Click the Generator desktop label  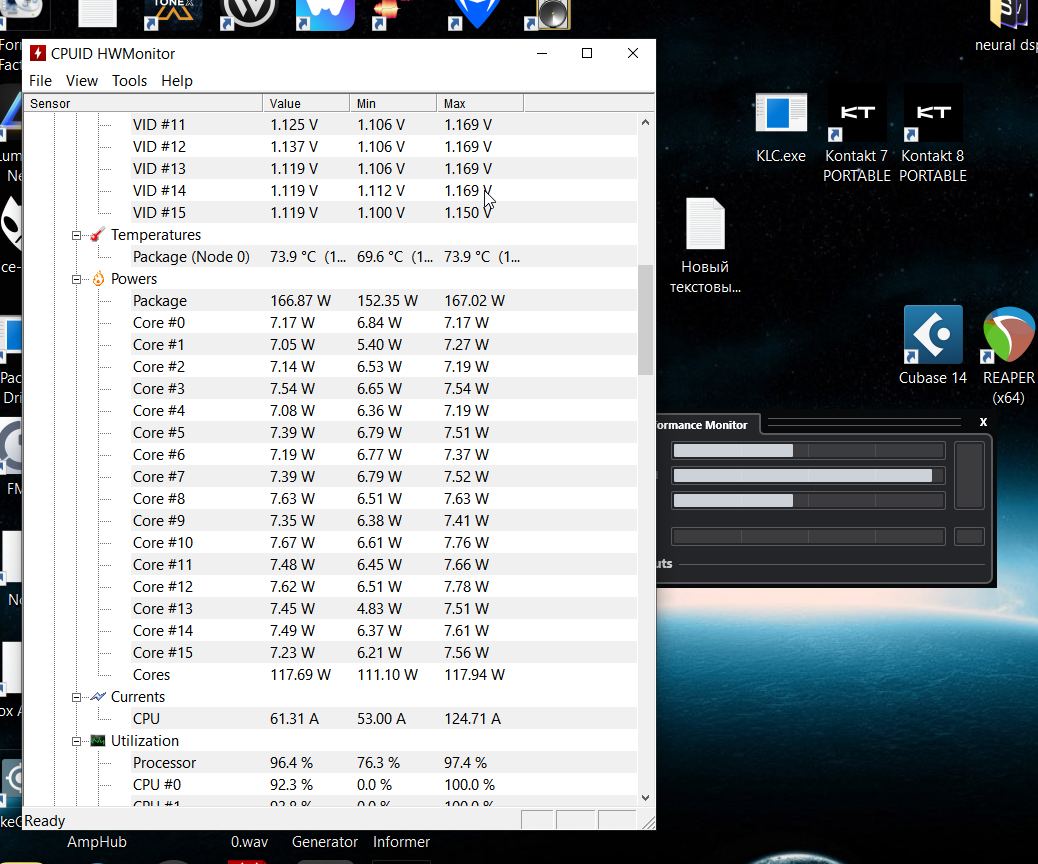325,841
